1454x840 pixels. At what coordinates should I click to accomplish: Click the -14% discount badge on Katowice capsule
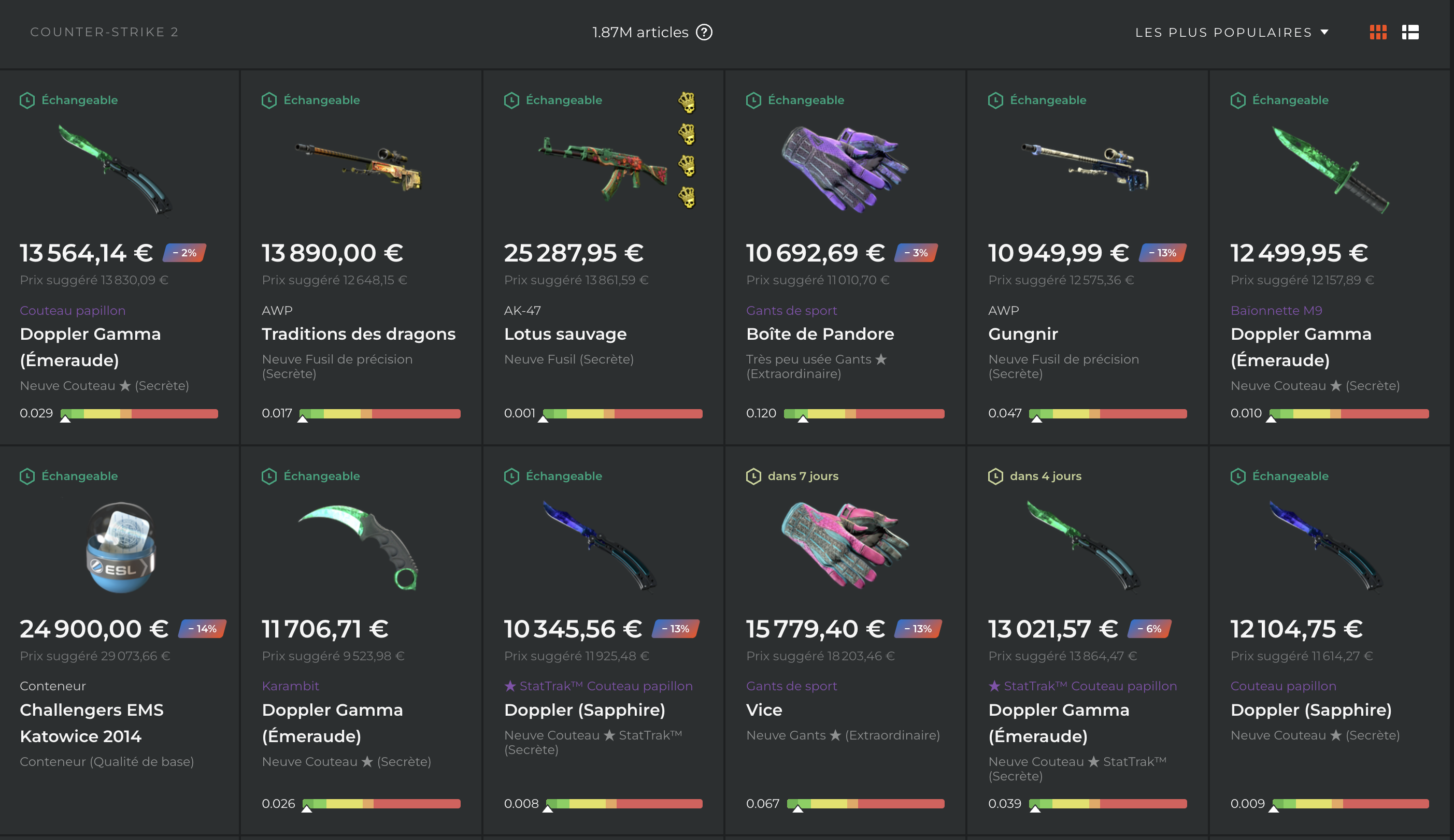point(202,628)
